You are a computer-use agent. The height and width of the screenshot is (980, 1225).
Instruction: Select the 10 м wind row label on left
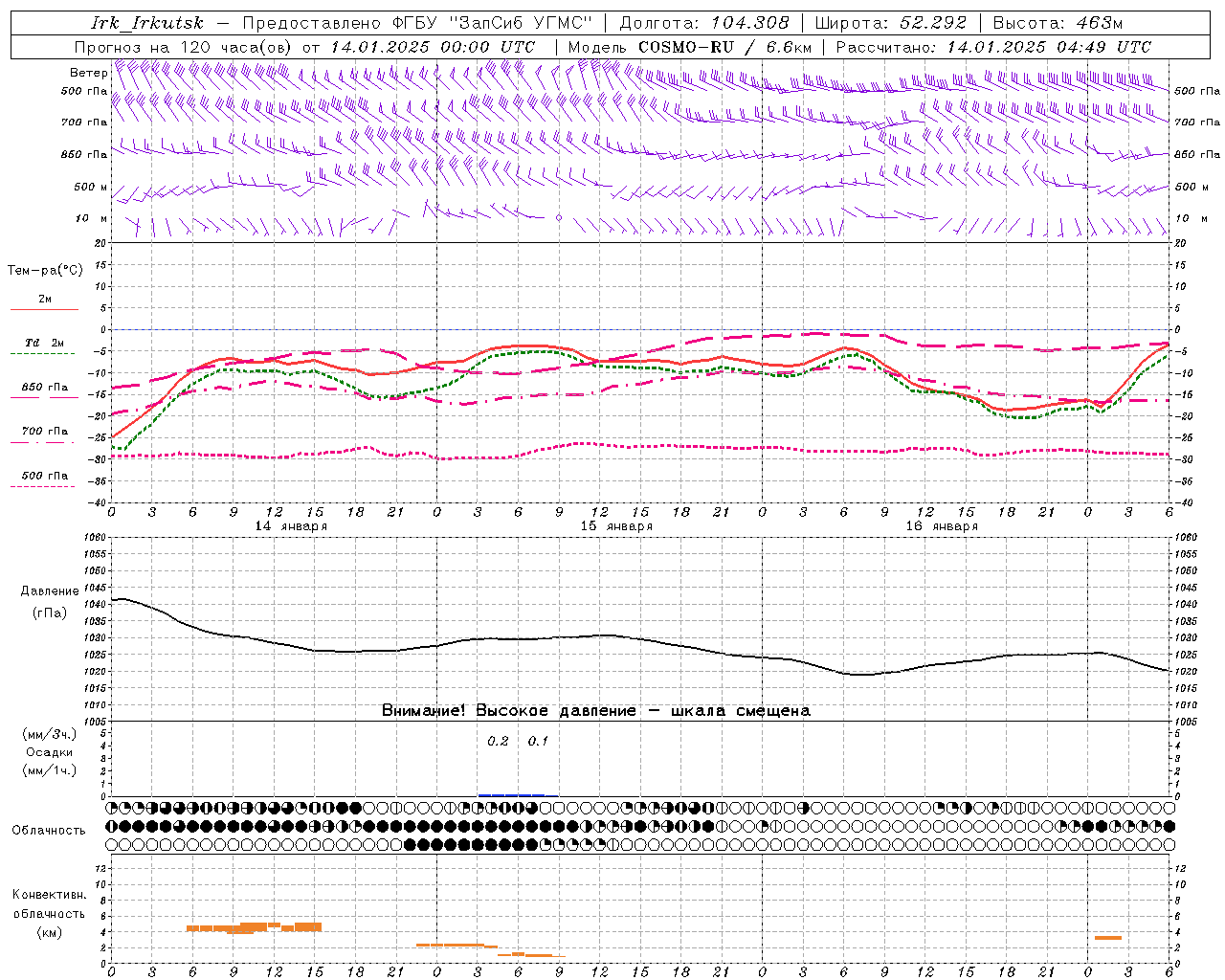(92, 218)
